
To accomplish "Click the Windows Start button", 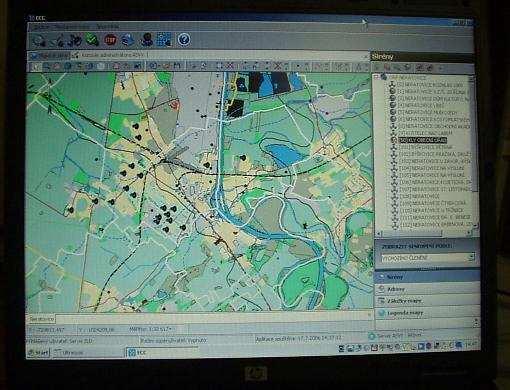I will [x=38, y=352].
